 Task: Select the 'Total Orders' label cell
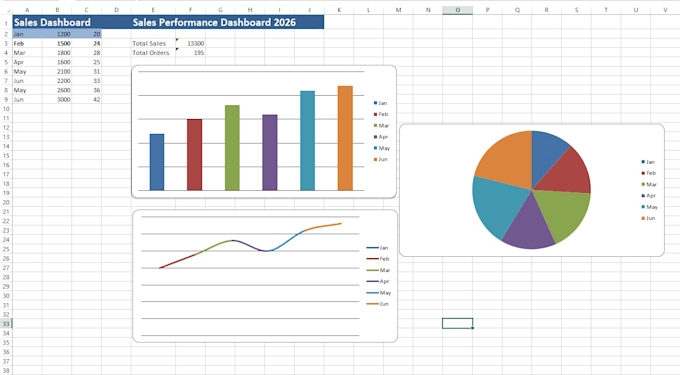pos(153,52)
